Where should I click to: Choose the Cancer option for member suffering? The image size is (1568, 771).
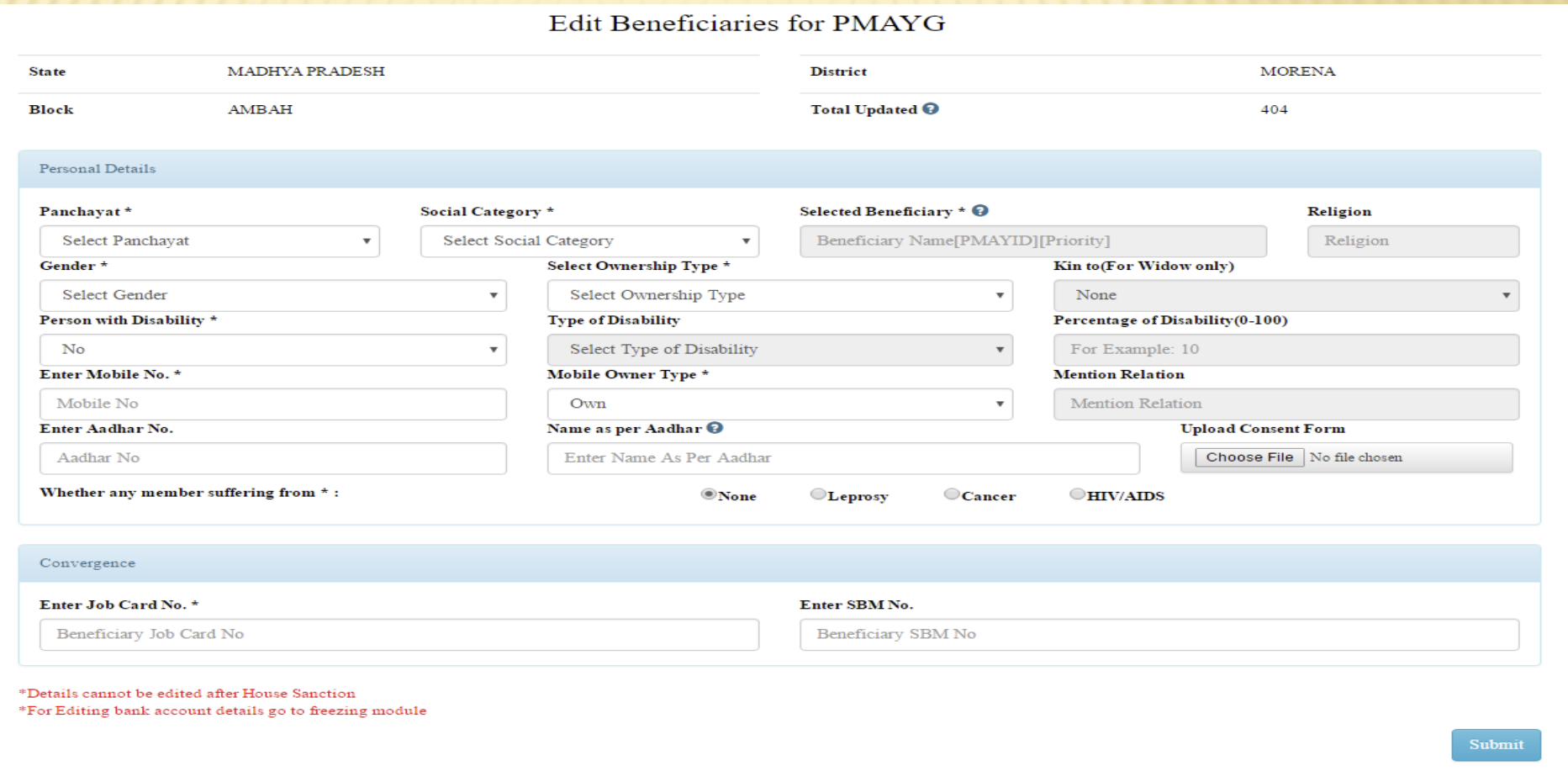pyautogui.click(x=951, y=494)
